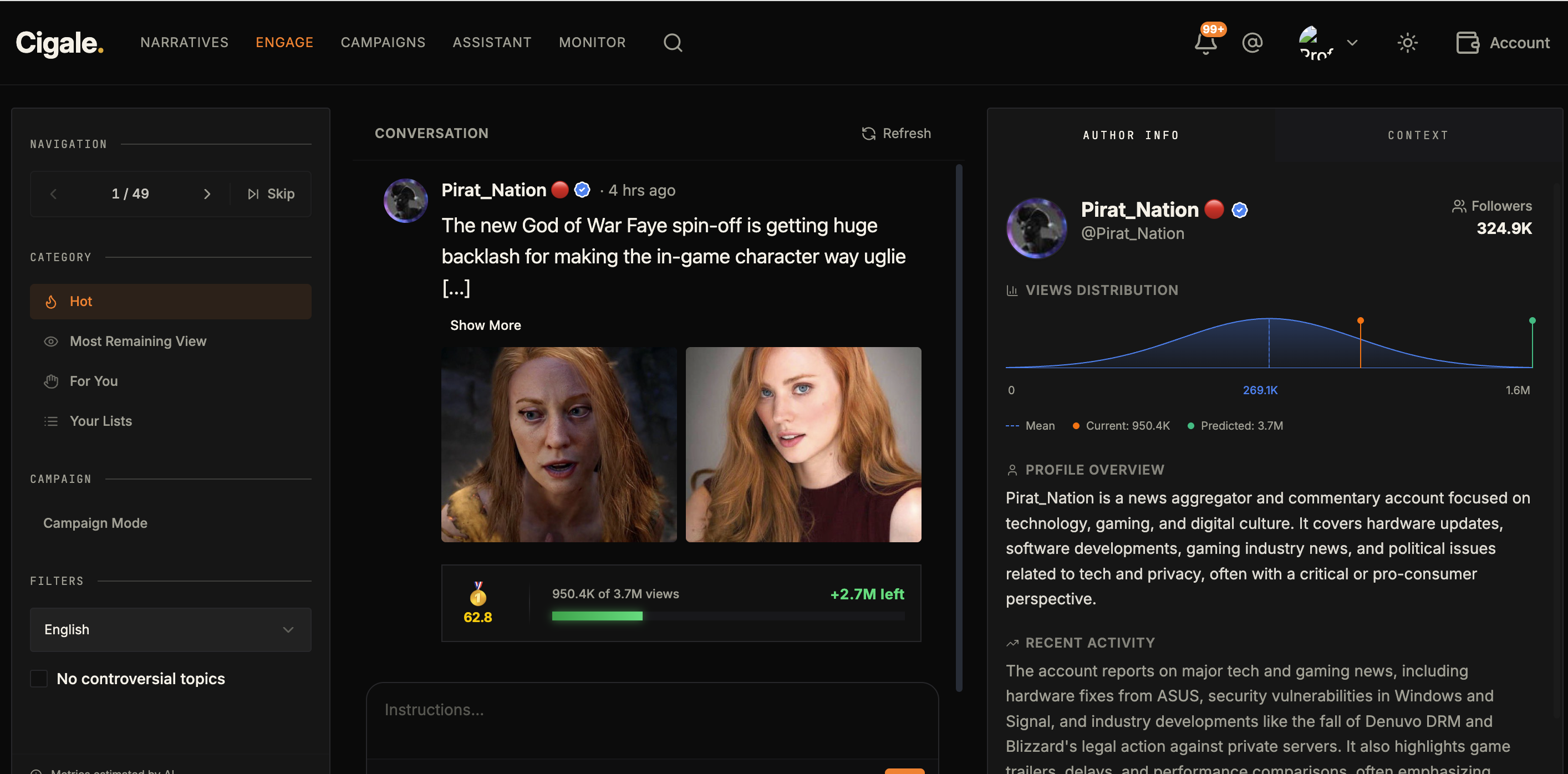Toggle light theme with sun icon
This screenshot has height=774, width=1568.
(x=1407, y=43)
